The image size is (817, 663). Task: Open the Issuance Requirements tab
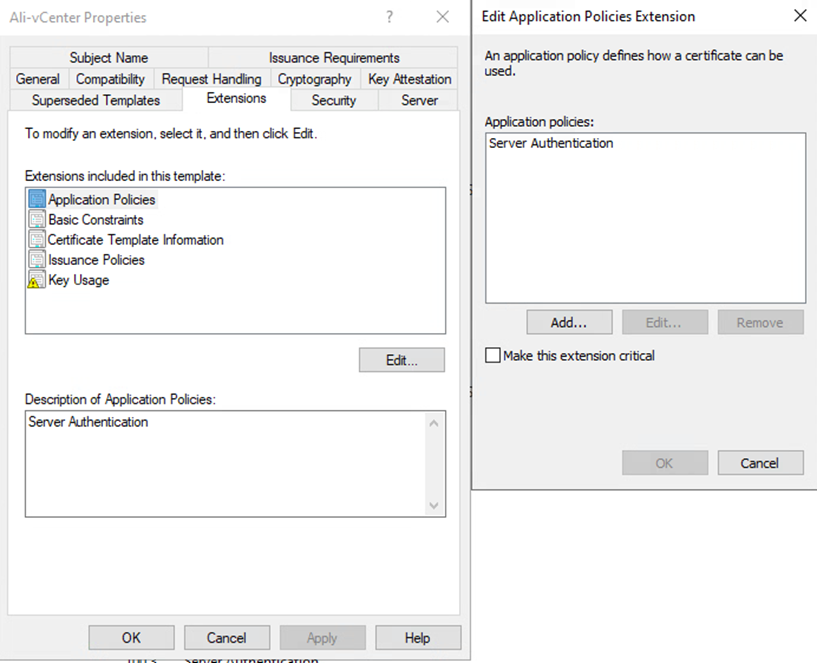click(333, 58)
